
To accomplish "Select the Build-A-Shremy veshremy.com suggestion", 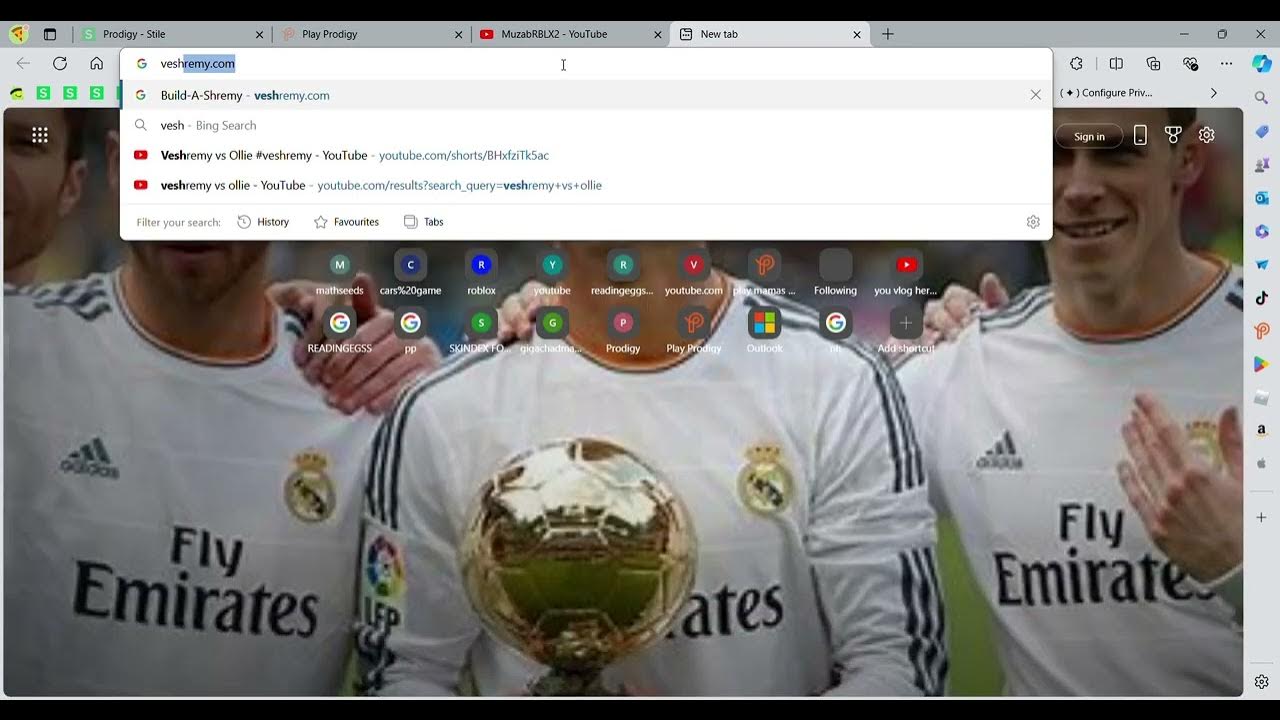I will click(586, 95).
